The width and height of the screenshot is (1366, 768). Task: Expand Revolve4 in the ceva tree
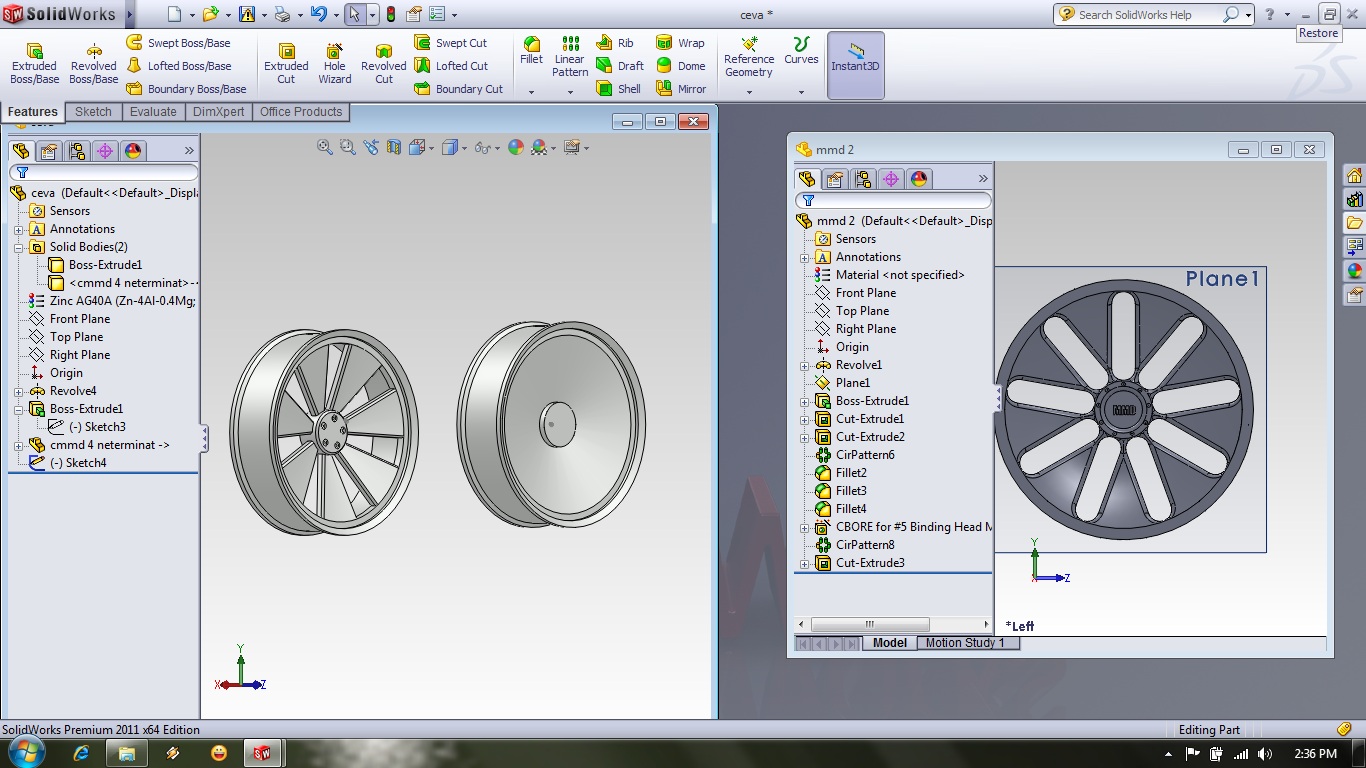tap(18, 391)
